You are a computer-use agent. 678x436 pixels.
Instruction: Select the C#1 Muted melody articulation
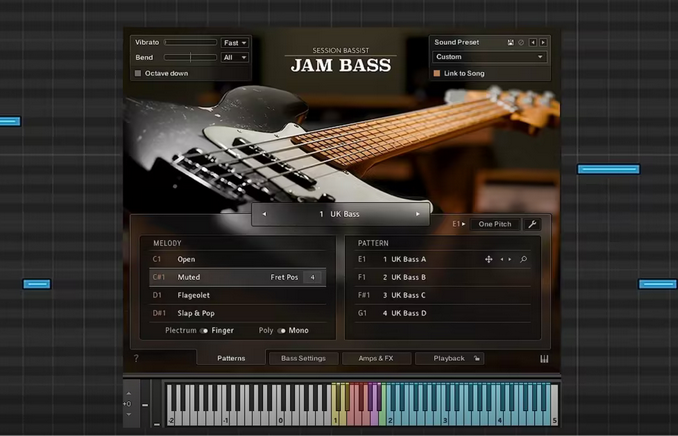tap(237, 277)
